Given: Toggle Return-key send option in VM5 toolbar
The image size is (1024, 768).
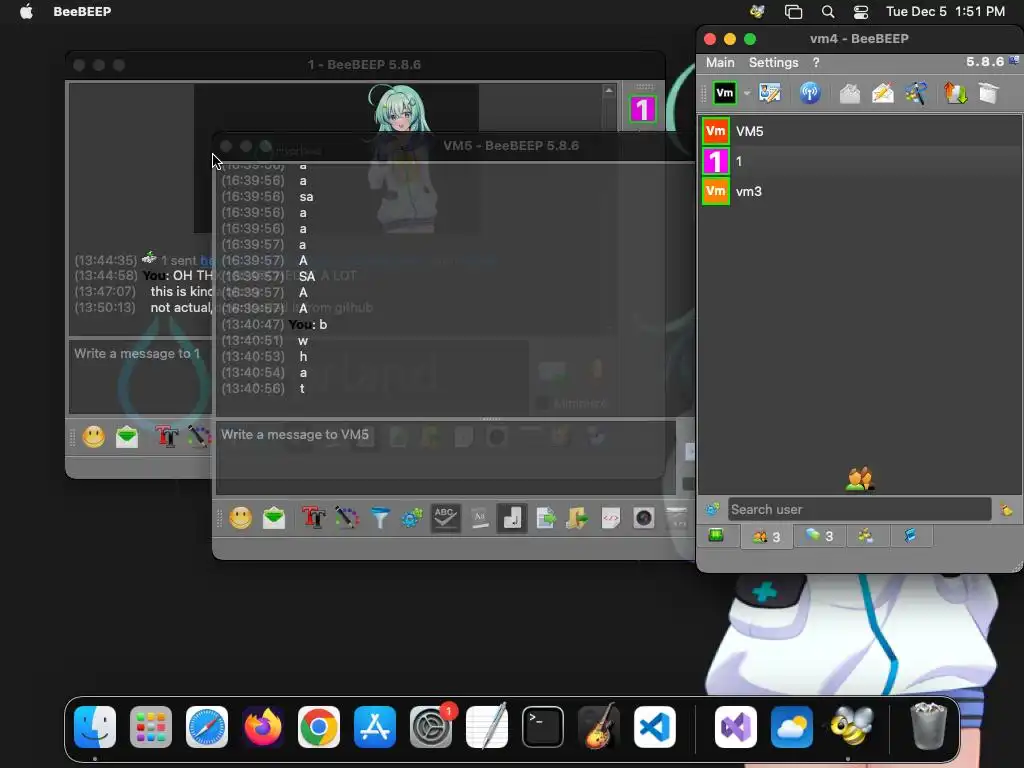Looking at the screenshot, I should click(512, 519).
